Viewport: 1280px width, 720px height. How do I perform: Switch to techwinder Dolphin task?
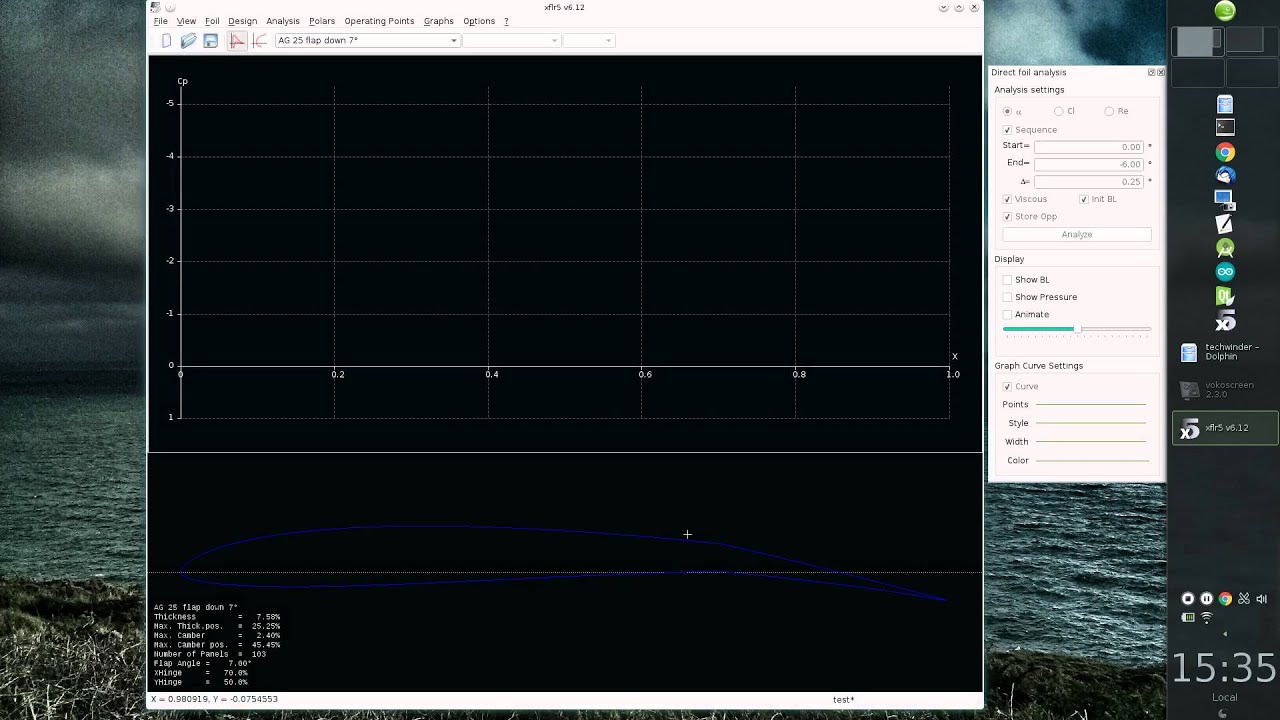(x=1225, y=352)
